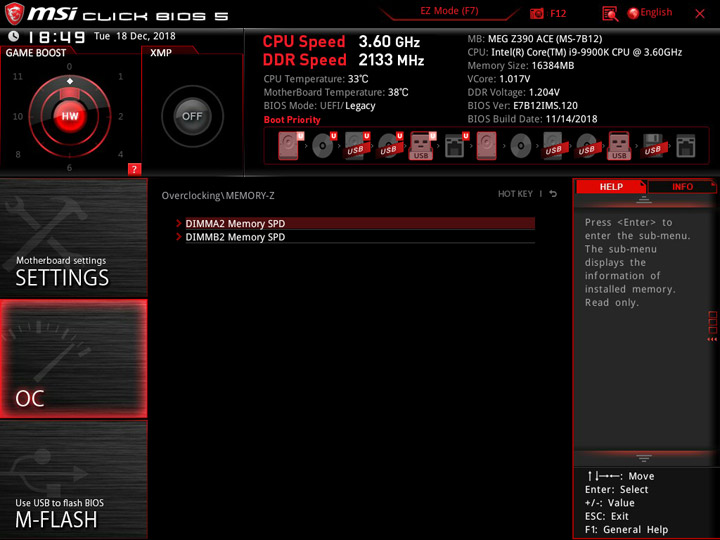Select the UEFI CD/DVD boot device icon

click(324, 146)
